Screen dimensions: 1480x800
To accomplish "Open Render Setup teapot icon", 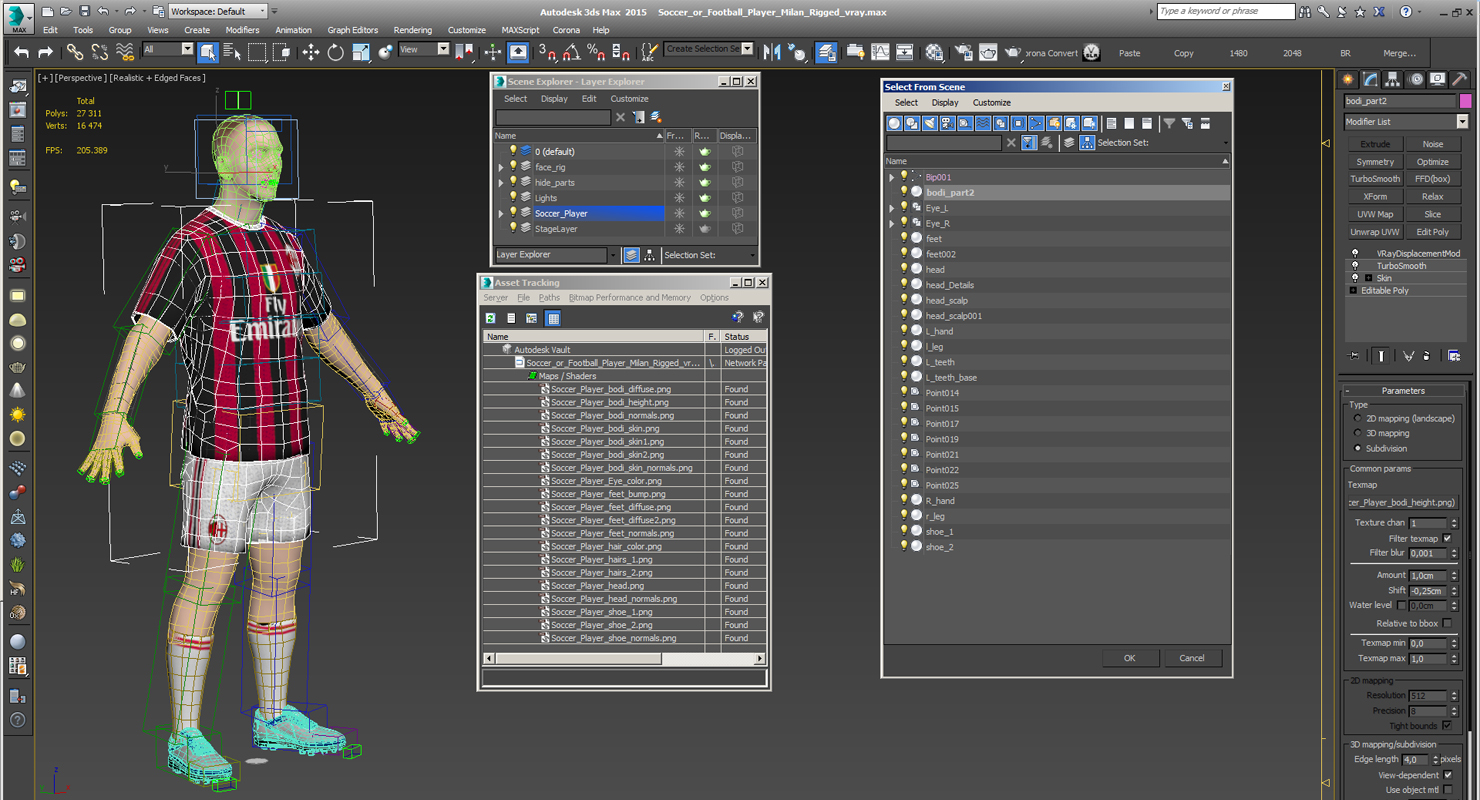I will [963, 52].
